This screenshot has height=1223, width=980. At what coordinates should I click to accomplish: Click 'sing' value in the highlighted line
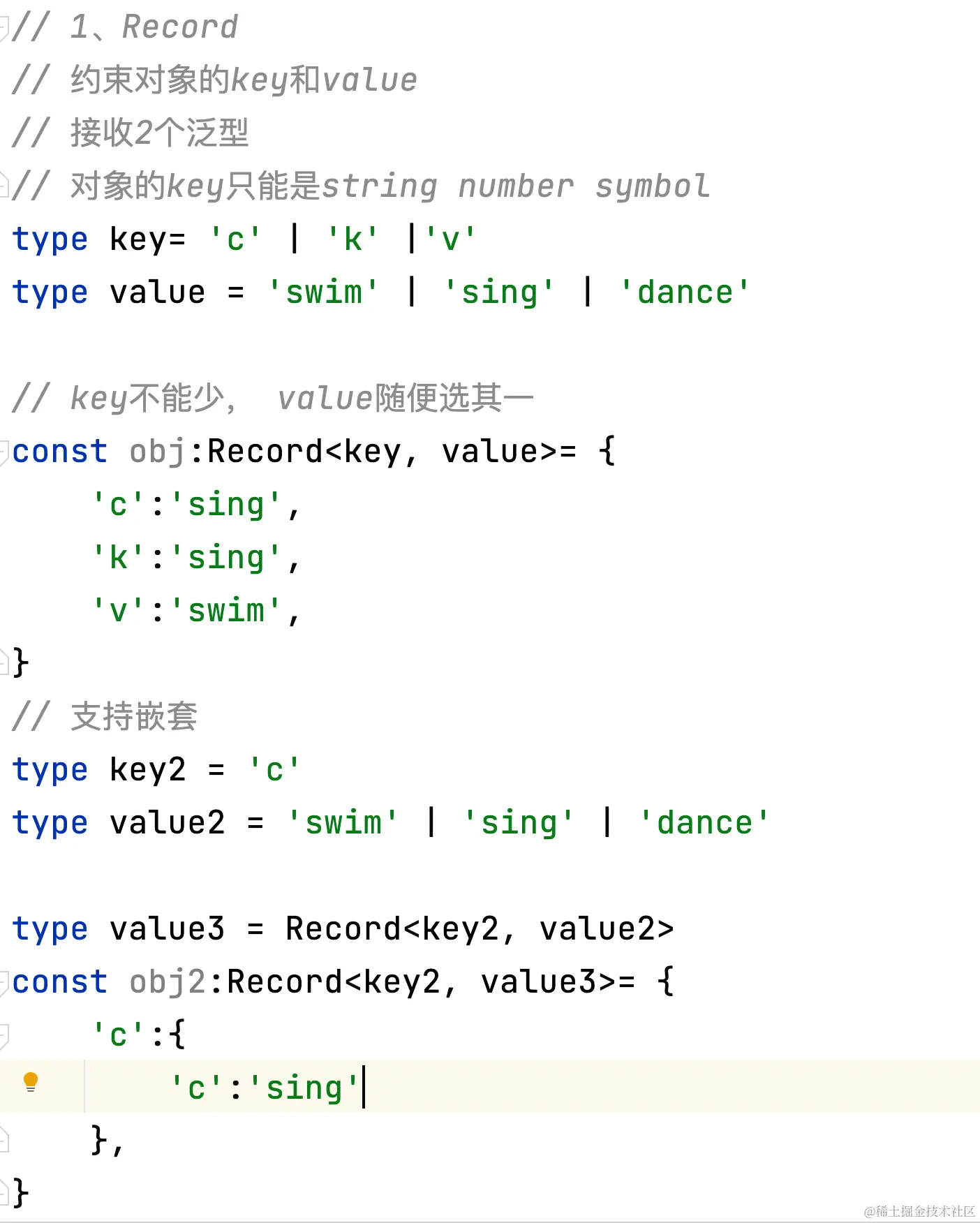[x=304, y=1088]
